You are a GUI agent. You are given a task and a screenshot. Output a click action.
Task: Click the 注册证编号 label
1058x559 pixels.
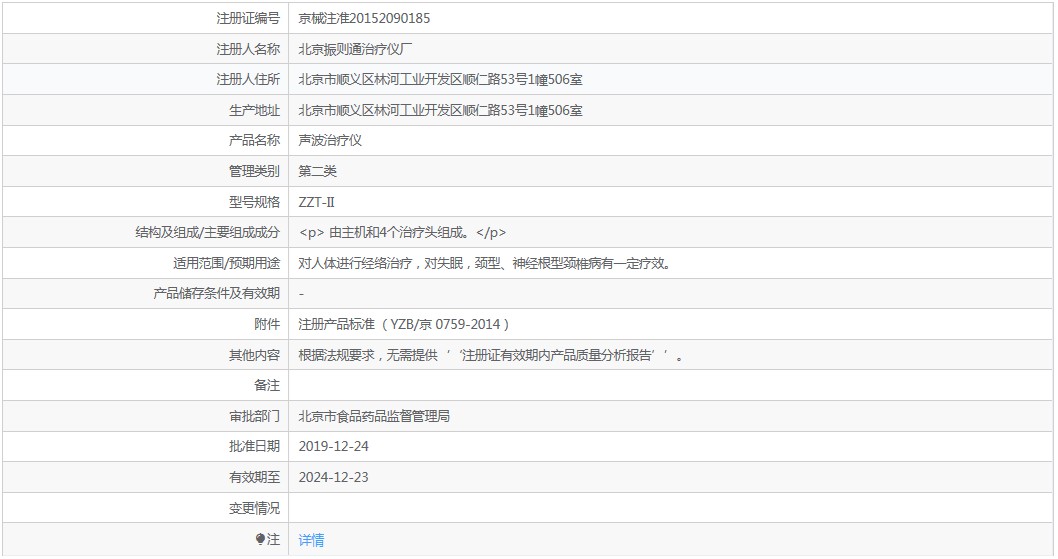248,18
